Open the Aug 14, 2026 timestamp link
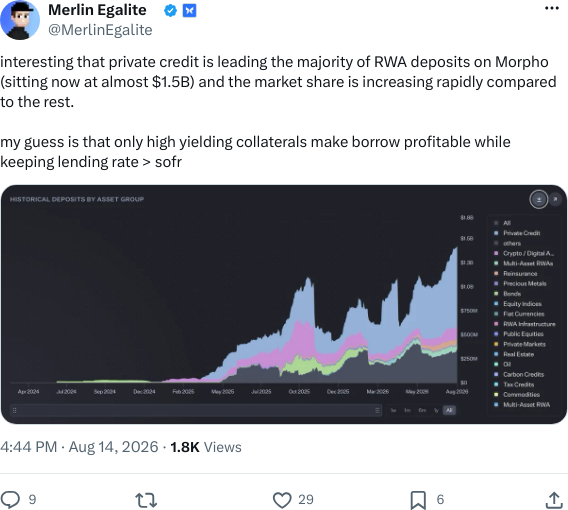The width and height of the screenshot is (568, 510). coord(113,447)
